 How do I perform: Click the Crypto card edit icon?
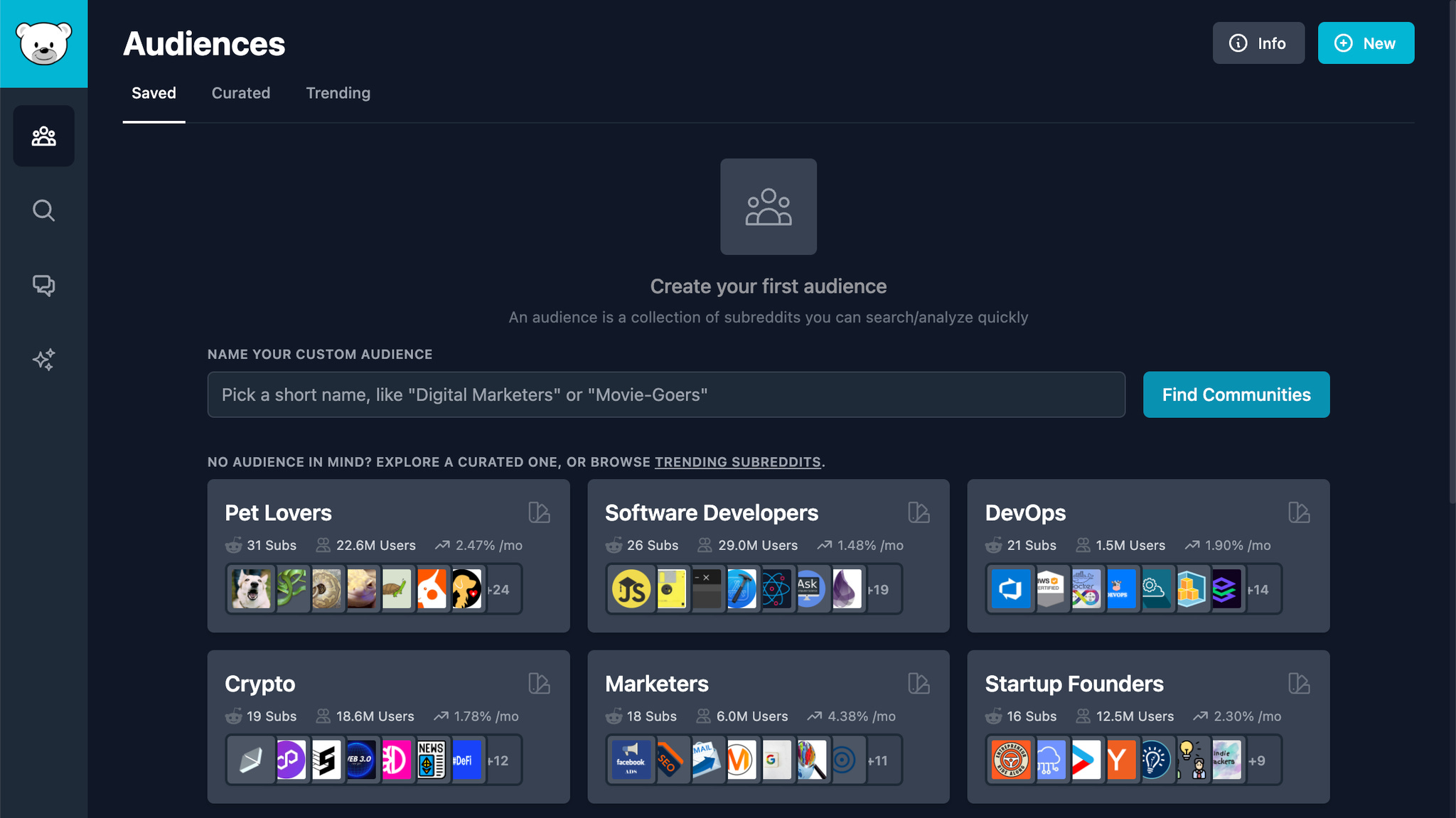pos(539,684)
